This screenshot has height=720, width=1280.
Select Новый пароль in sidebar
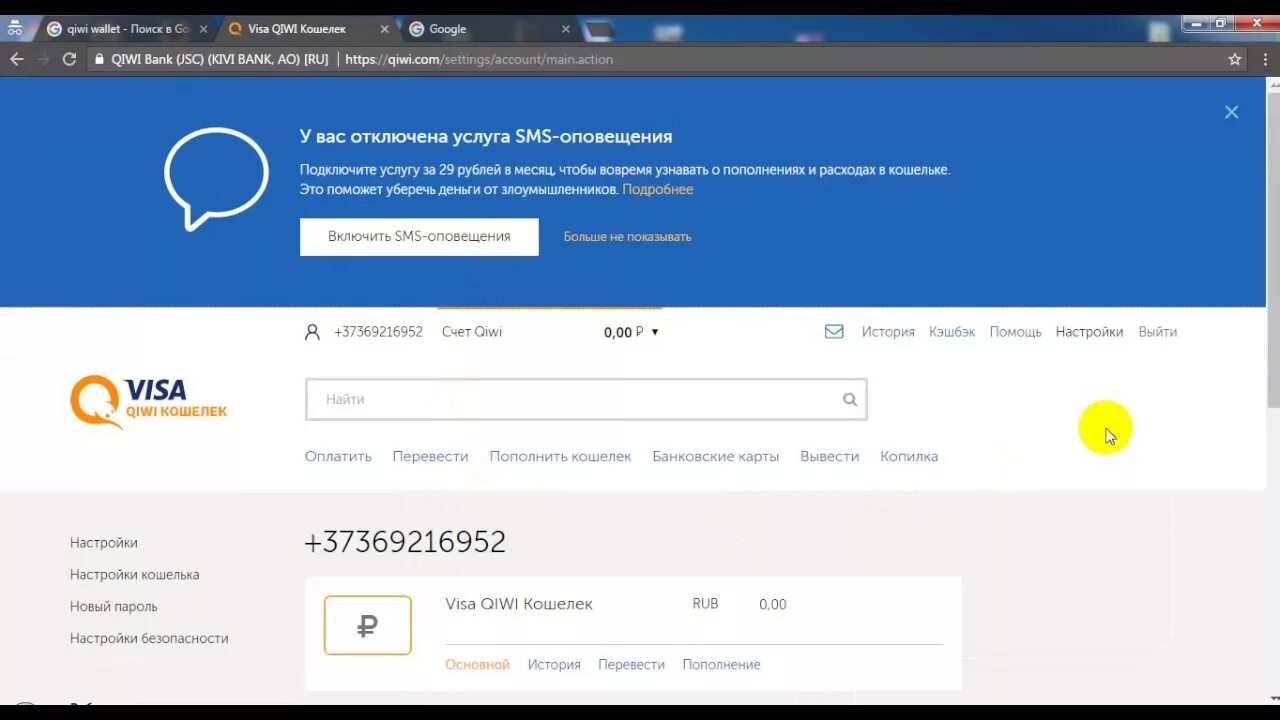click(113, 607)
